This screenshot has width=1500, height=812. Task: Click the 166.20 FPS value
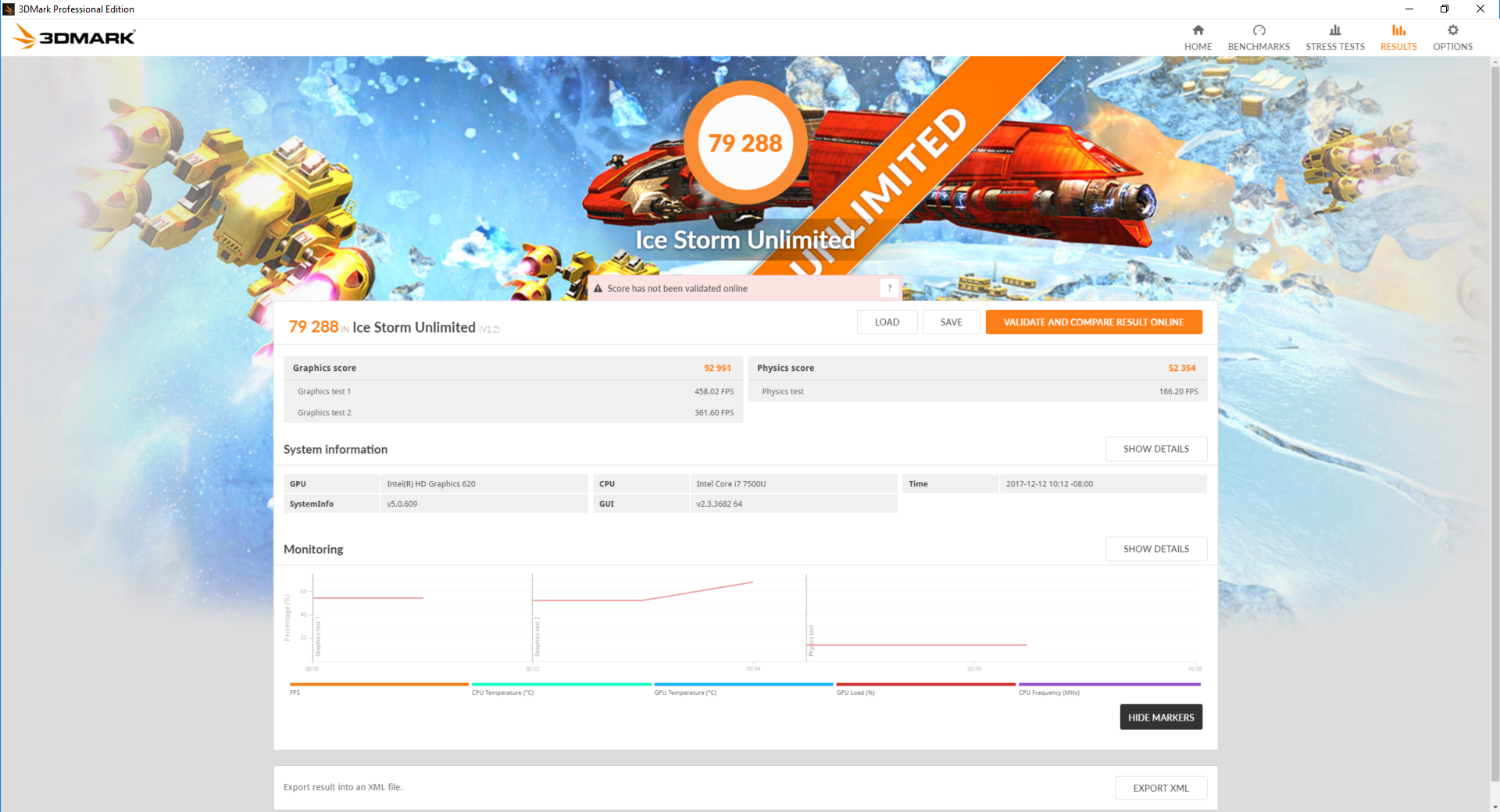pos(1178,391)
